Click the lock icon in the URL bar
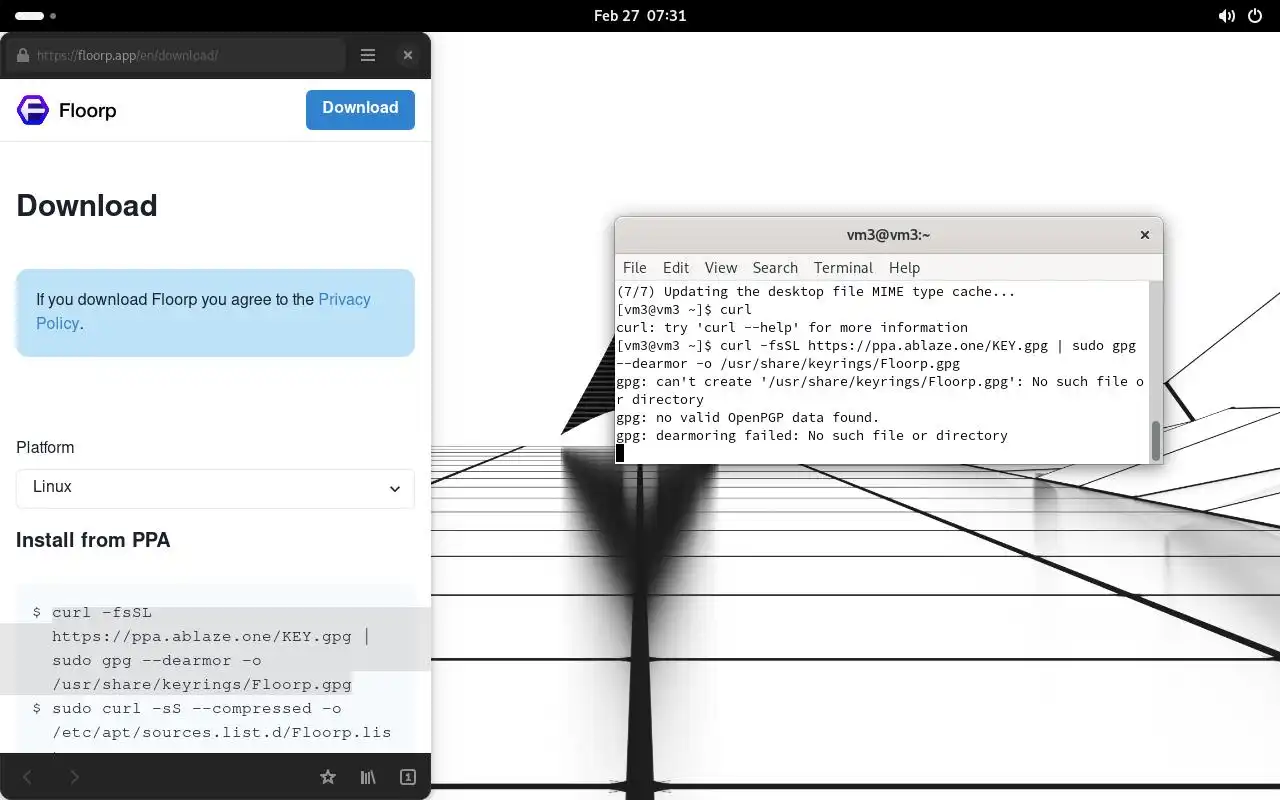 coord(23,56)
